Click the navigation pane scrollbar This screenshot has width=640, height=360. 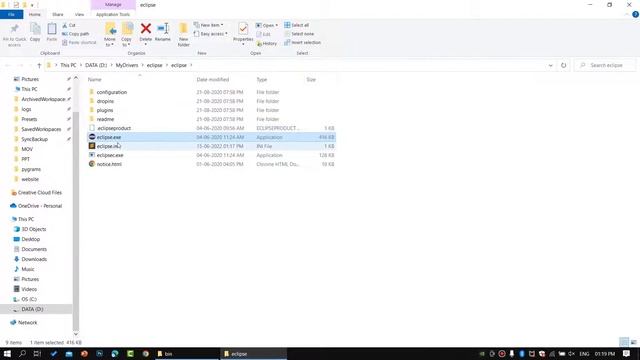pyautogui.click(x=76, y=220)
